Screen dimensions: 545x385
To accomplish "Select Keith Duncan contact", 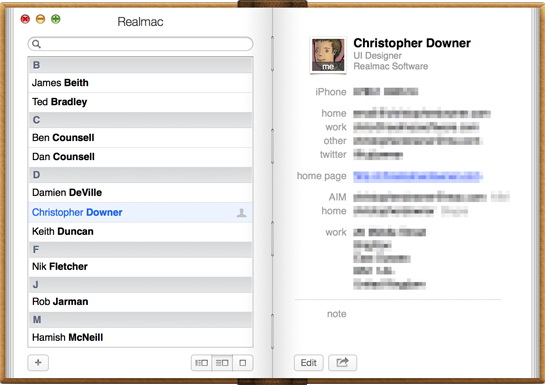I will [140, 231].
